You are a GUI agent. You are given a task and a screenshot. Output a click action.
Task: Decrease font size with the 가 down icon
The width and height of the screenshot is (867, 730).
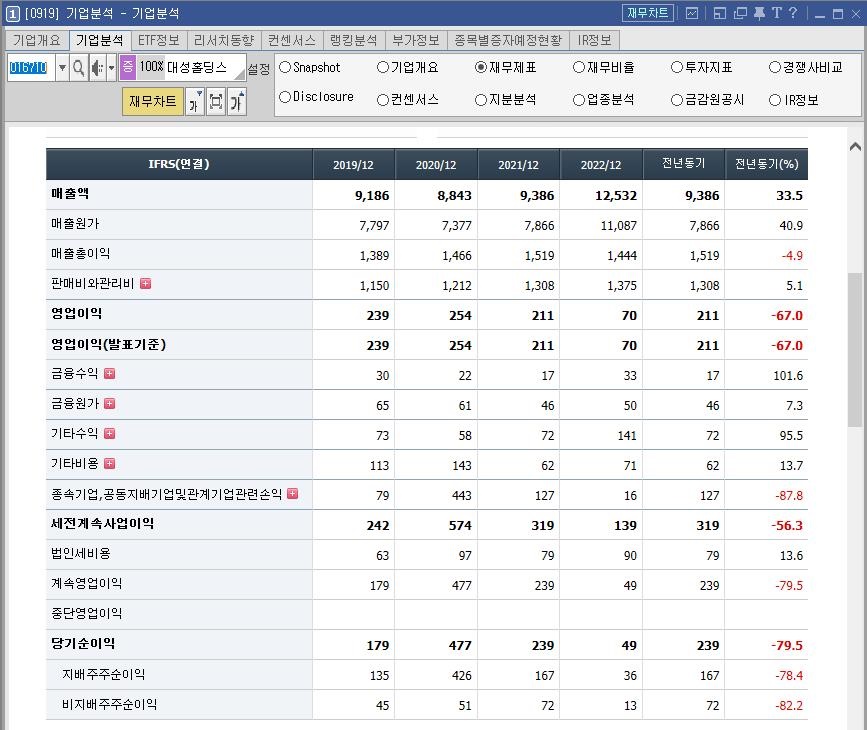195,101
